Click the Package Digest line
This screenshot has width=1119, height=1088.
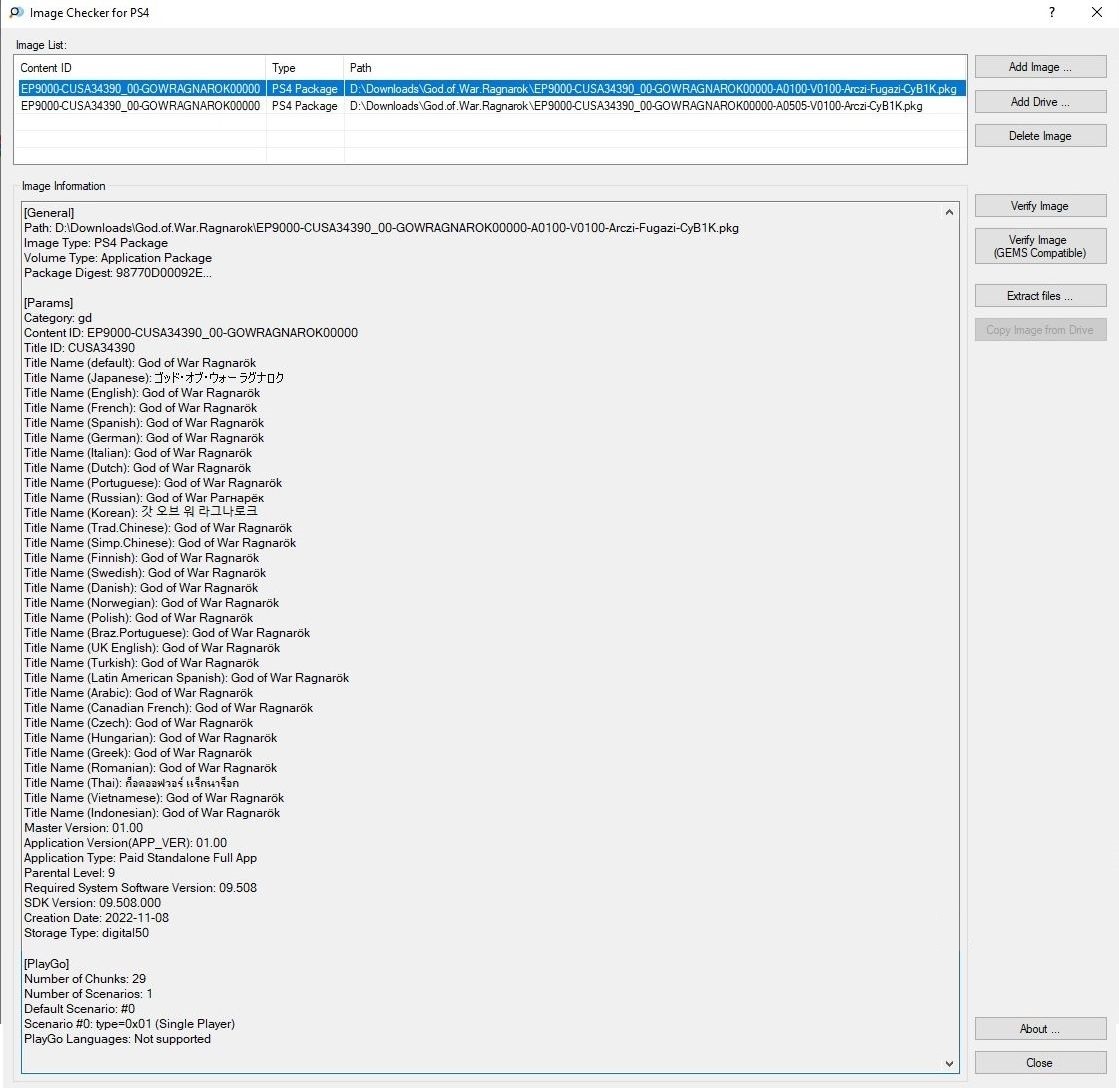pos(118,273)
